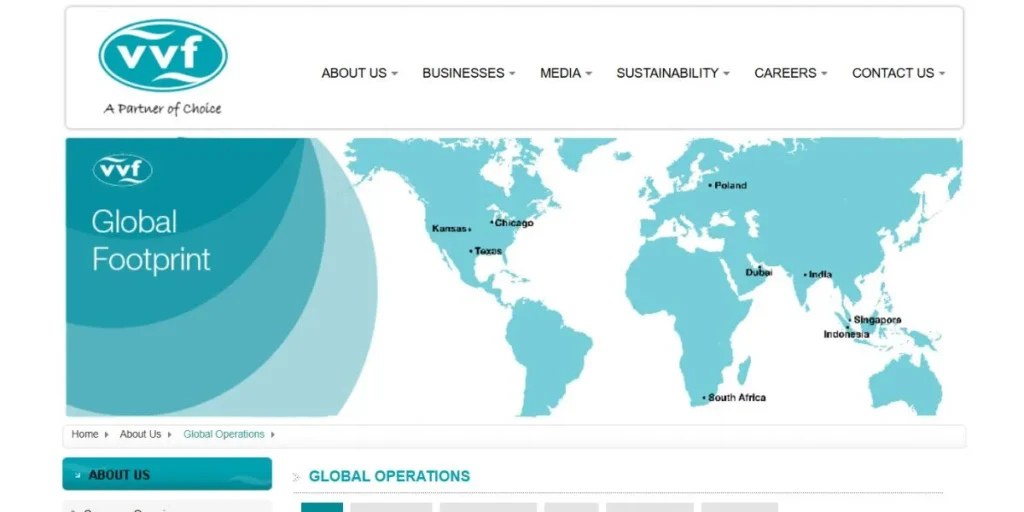1024x512 pixels.
Task: Click the Kansas label on the map
Action: click(449, 229)
